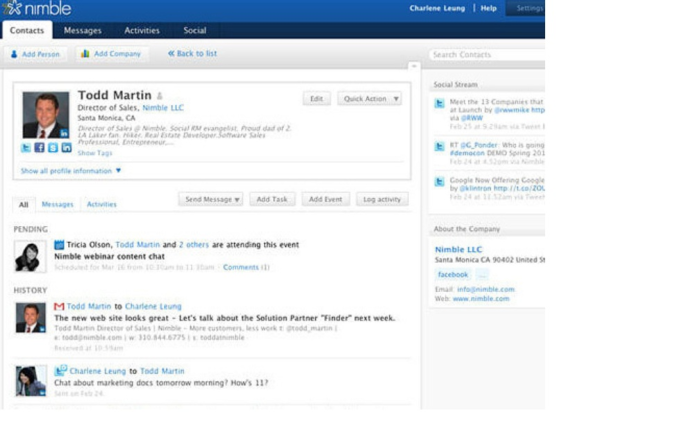Click info@nimble.com email link
The image size is (700, 438).
coord(486,289)
